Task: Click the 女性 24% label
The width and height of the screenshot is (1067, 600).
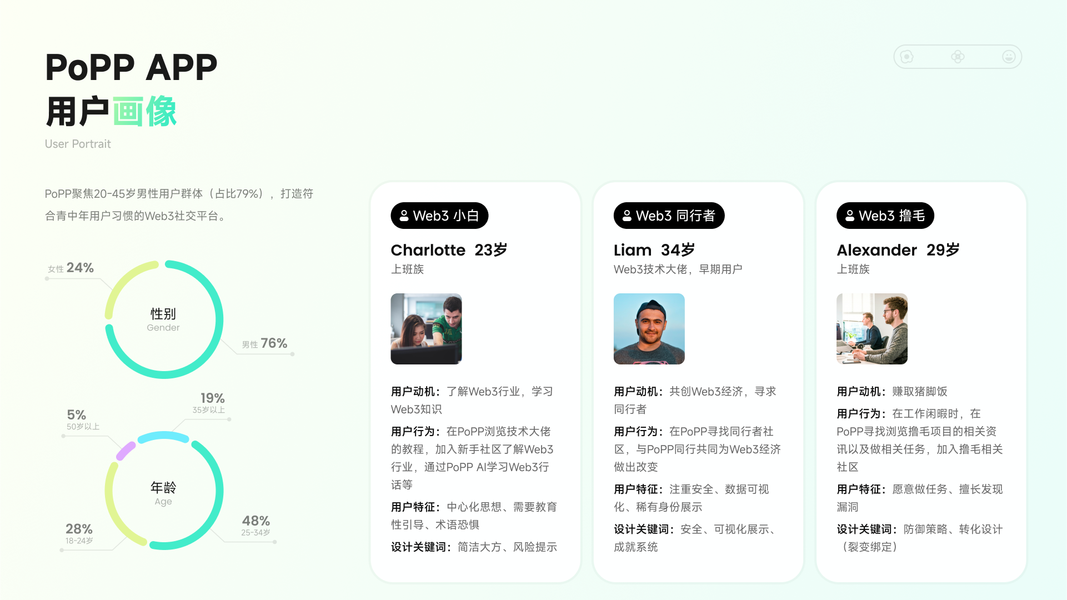Action: pyautogui.click(x=71, y=268)
